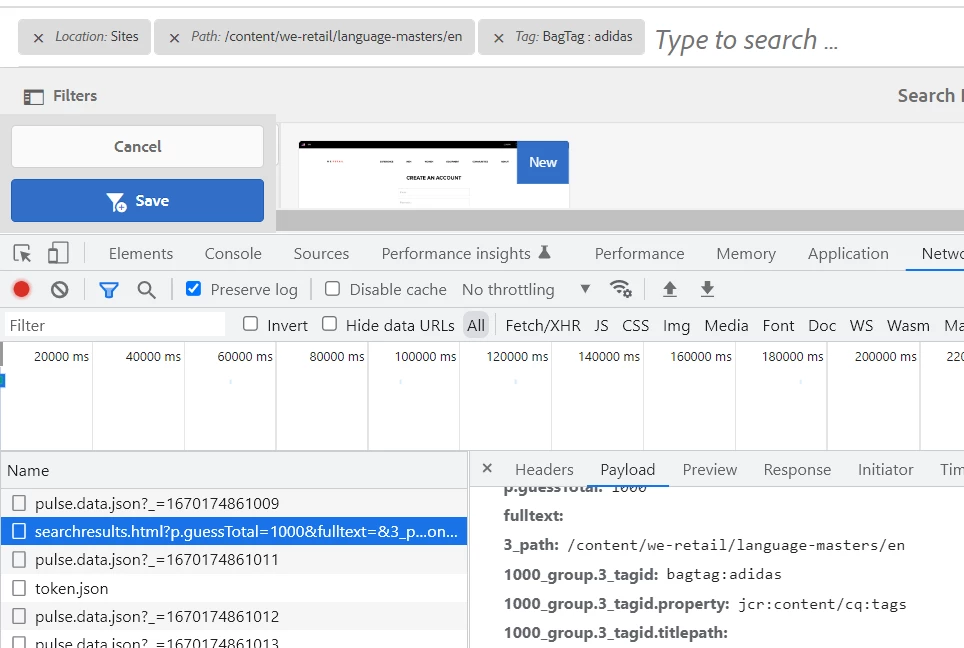Toggle device toolbar icon
The width and height of the screenshot is (964, 648).
[x=58, y=253]
